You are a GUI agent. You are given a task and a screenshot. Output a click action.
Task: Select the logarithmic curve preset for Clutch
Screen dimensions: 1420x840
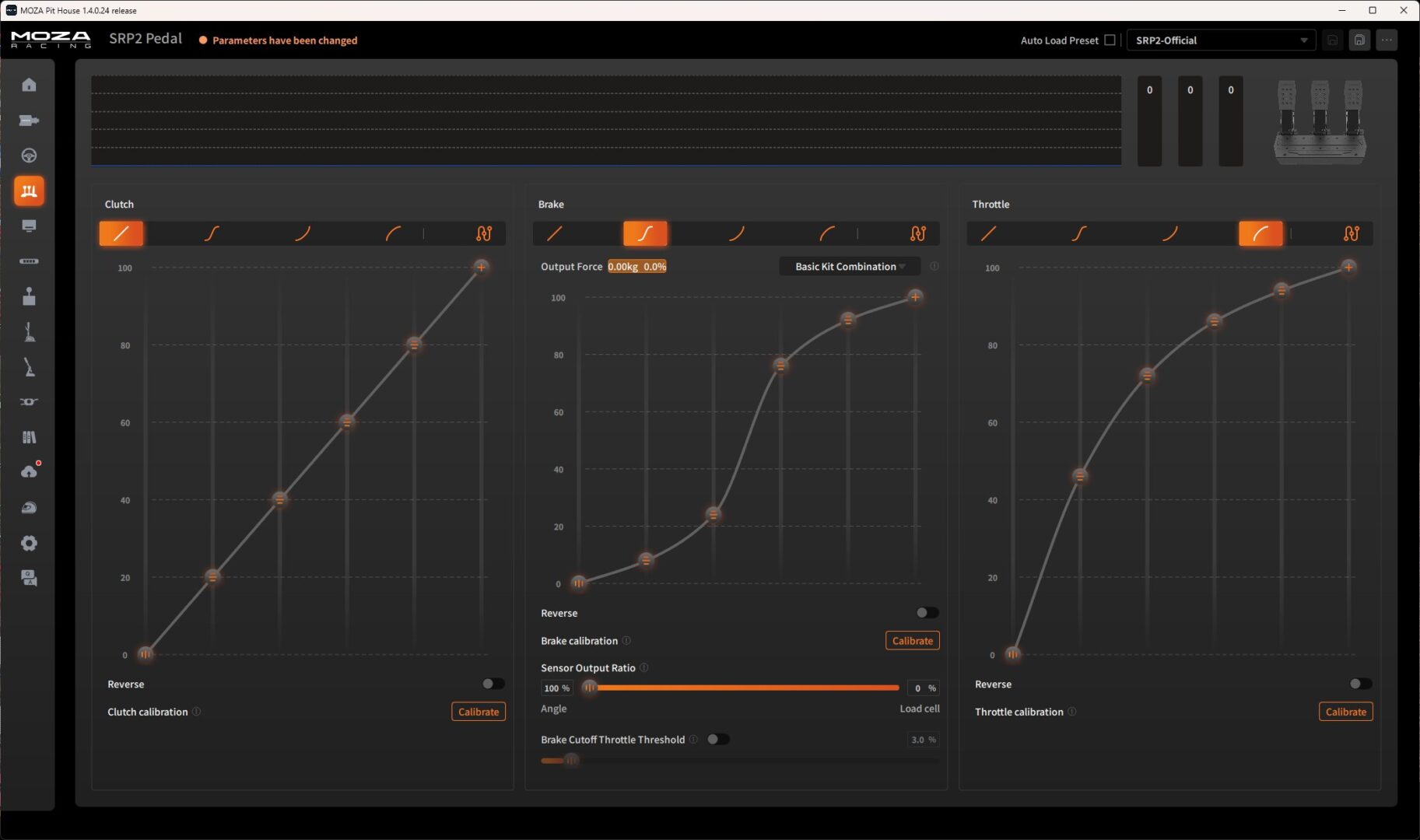coord(394,233)
